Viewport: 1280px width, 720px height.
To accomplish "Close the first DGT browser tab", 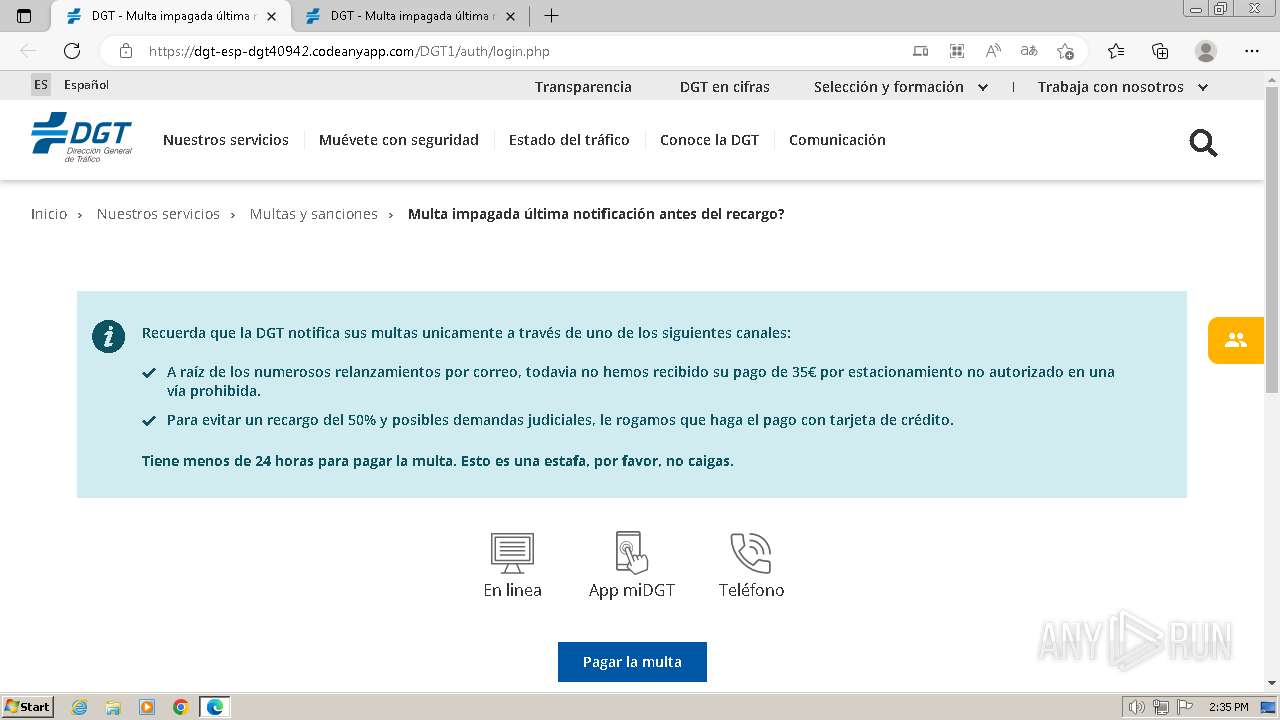I will (x=271, y=16).
